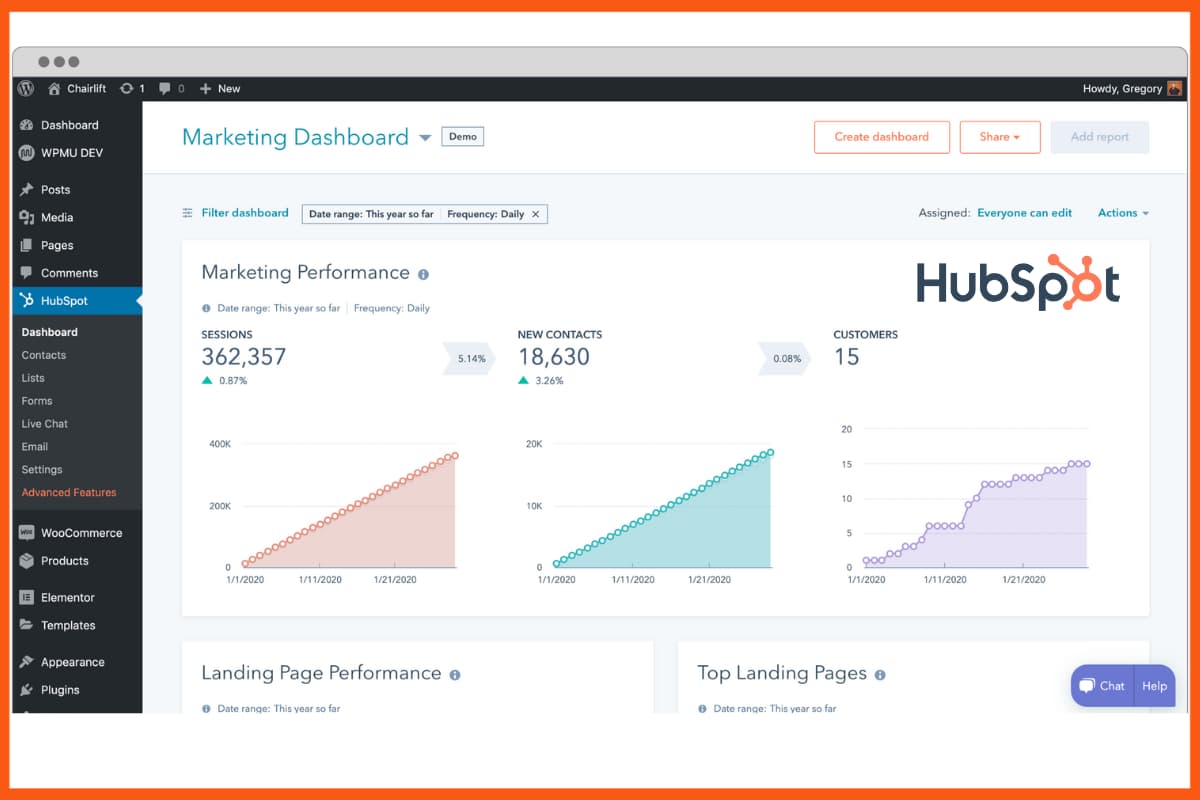Image resolution: width=1200 pixels, height=800 pixels.
Task: Click the Appearance paintbrush icon
Action: (27, 661)
